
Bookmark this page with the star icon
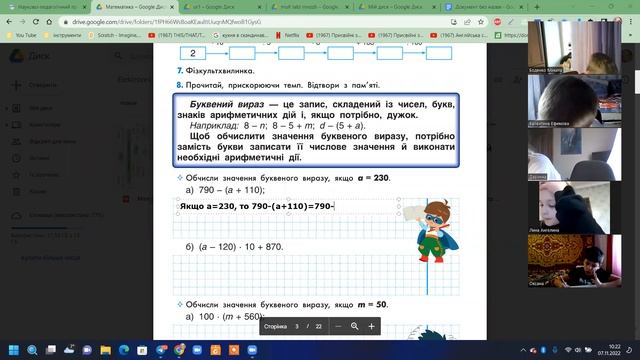[x=481, y=22]
